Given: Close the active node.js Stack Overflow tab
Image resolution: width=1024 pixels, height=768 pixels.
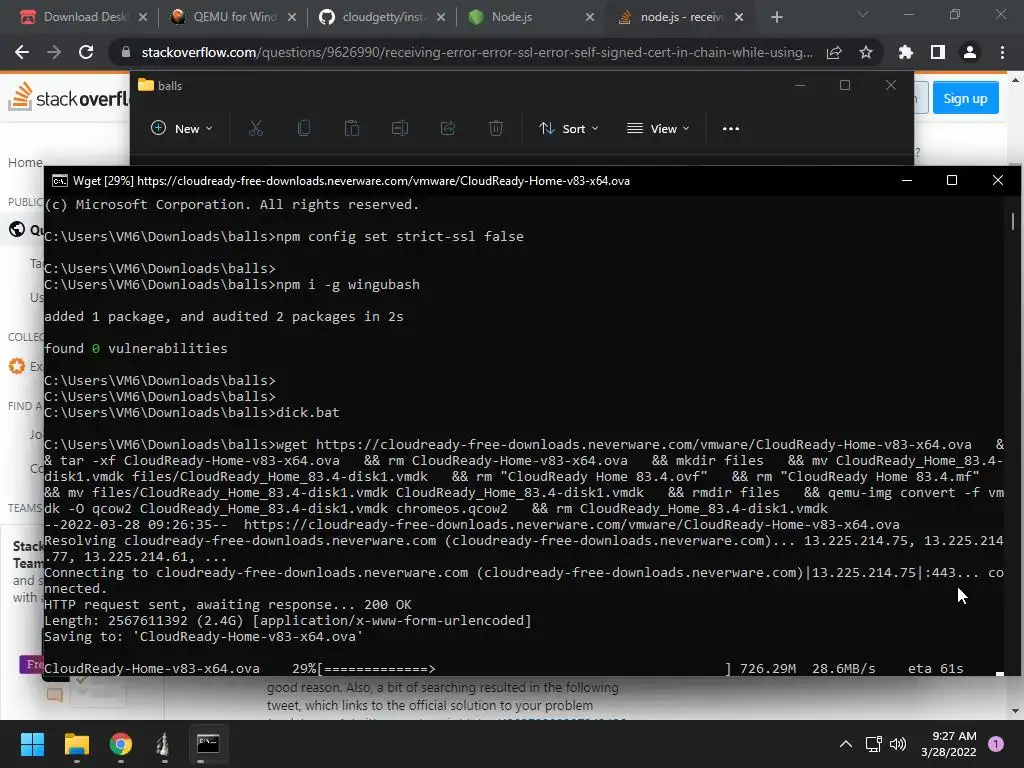Looking at the screenshot, I should click(x=739, y=17).
